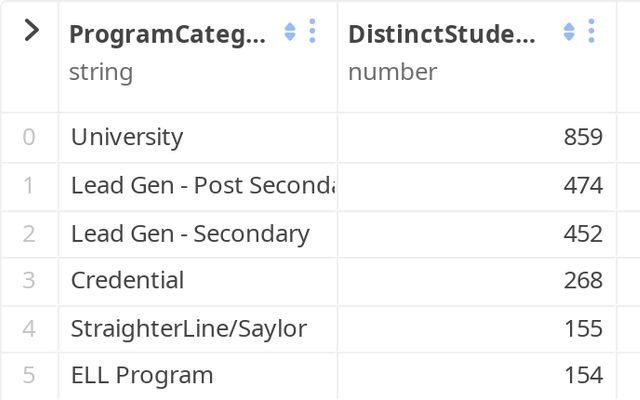Select the ProgramCategory column header title
The height and width of the screenshot is (400, 640).
point(167,33)
